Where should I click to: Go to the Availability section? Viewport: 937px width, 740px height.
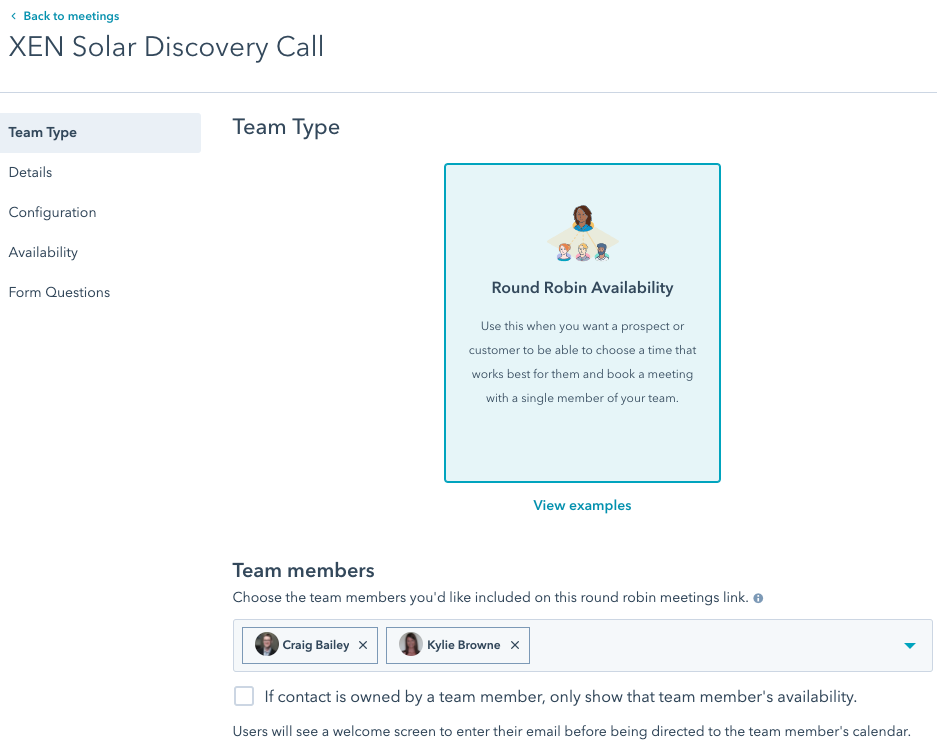tap(43, 253)
